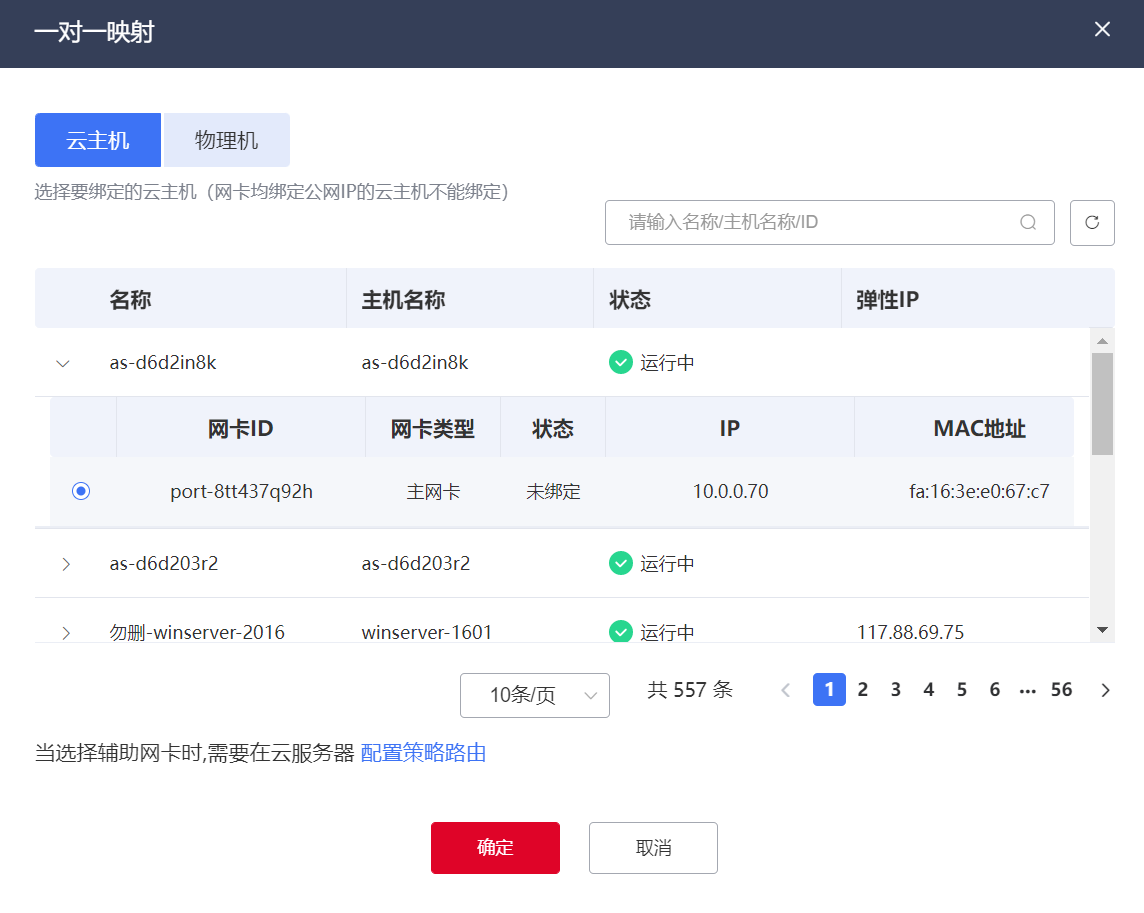Click previous page arrow

tap(785, 690)
